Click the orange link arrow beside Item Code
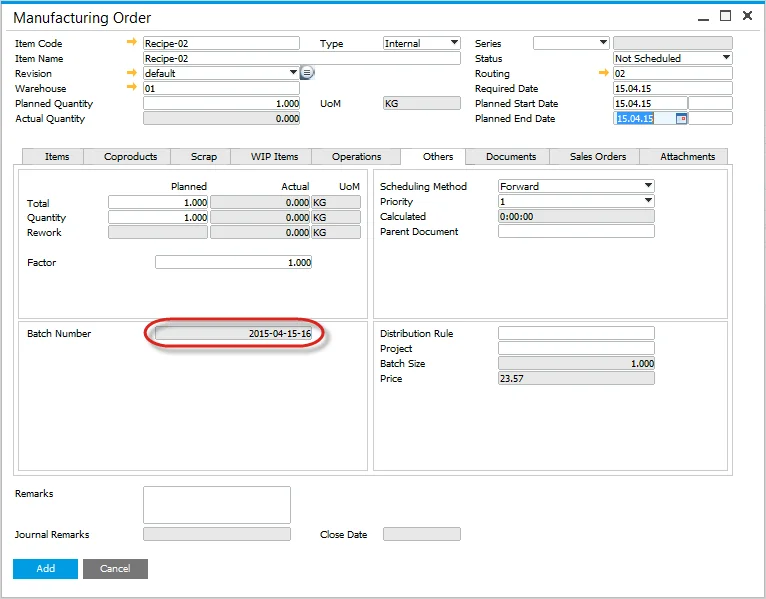The height and width of the screenshot is (599, 766). click(x=132, y=43)
